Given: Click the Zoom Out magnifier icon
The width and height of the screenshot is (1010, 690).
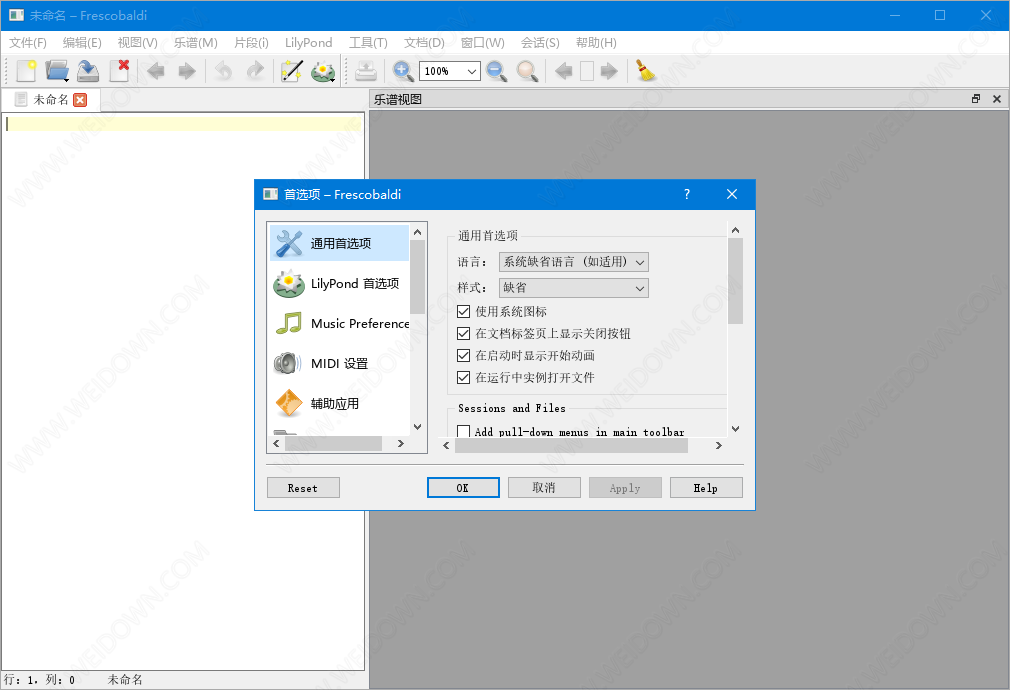Looking at the screenshot, I should (x=497, y=71).
